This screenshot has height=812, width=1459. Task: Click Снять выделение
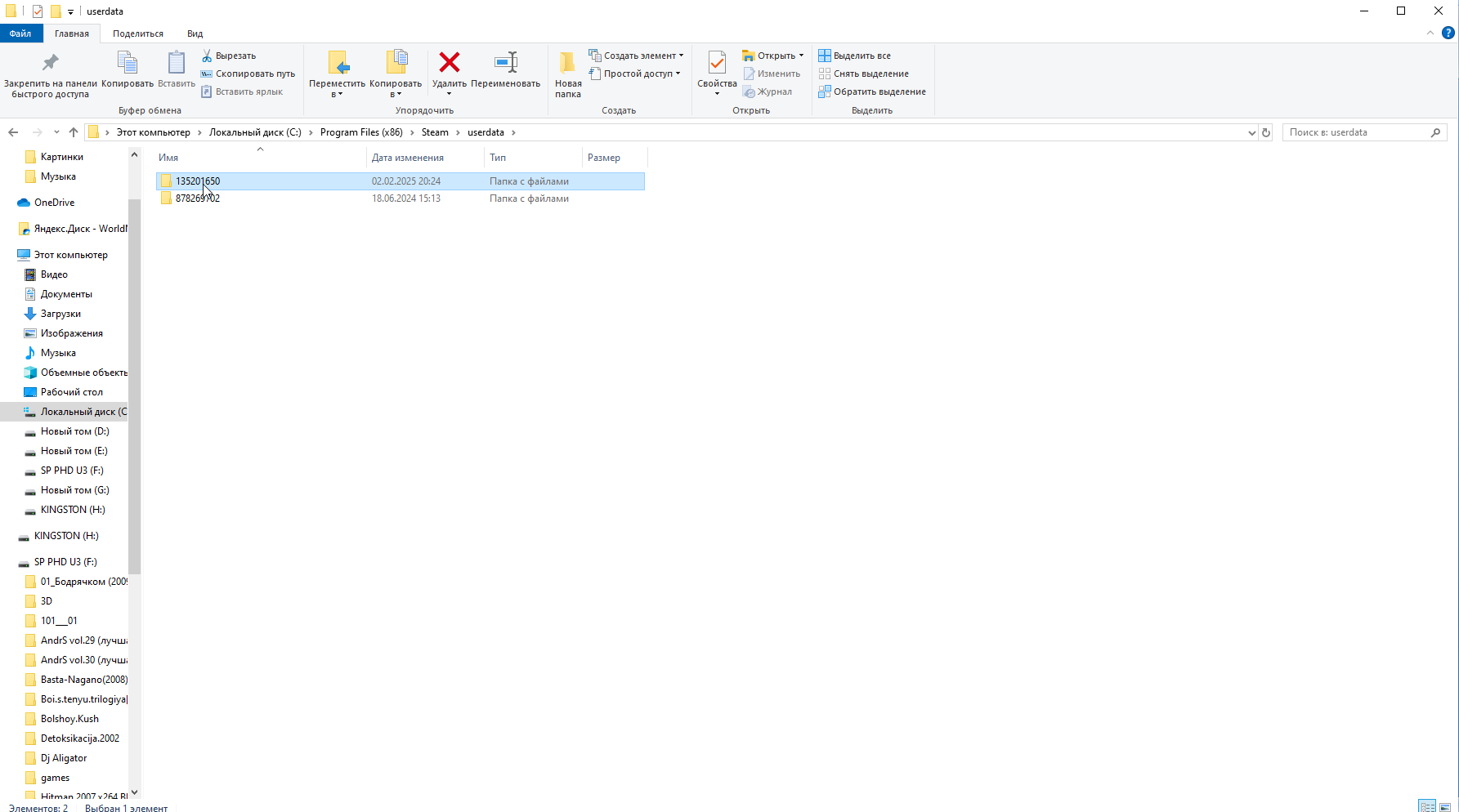pyautogui.click(x=864, y=74)
